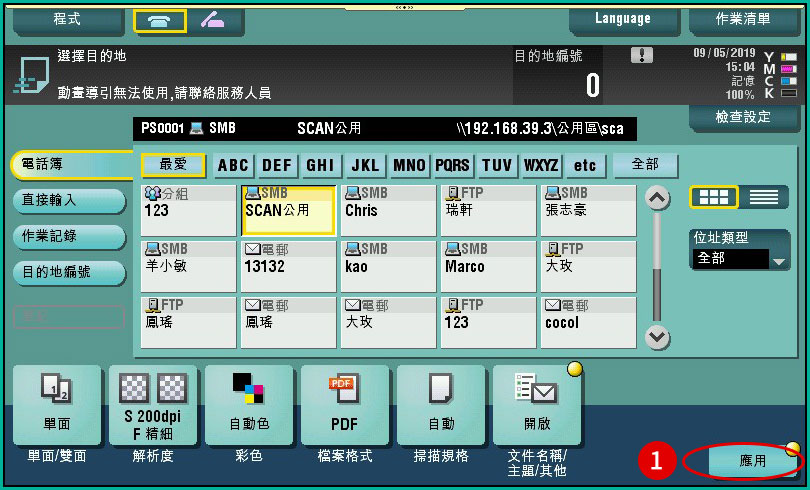Open the PDF file format setting
The height and width of the screenshot is (490, 810).
click(x=344, y=405)
